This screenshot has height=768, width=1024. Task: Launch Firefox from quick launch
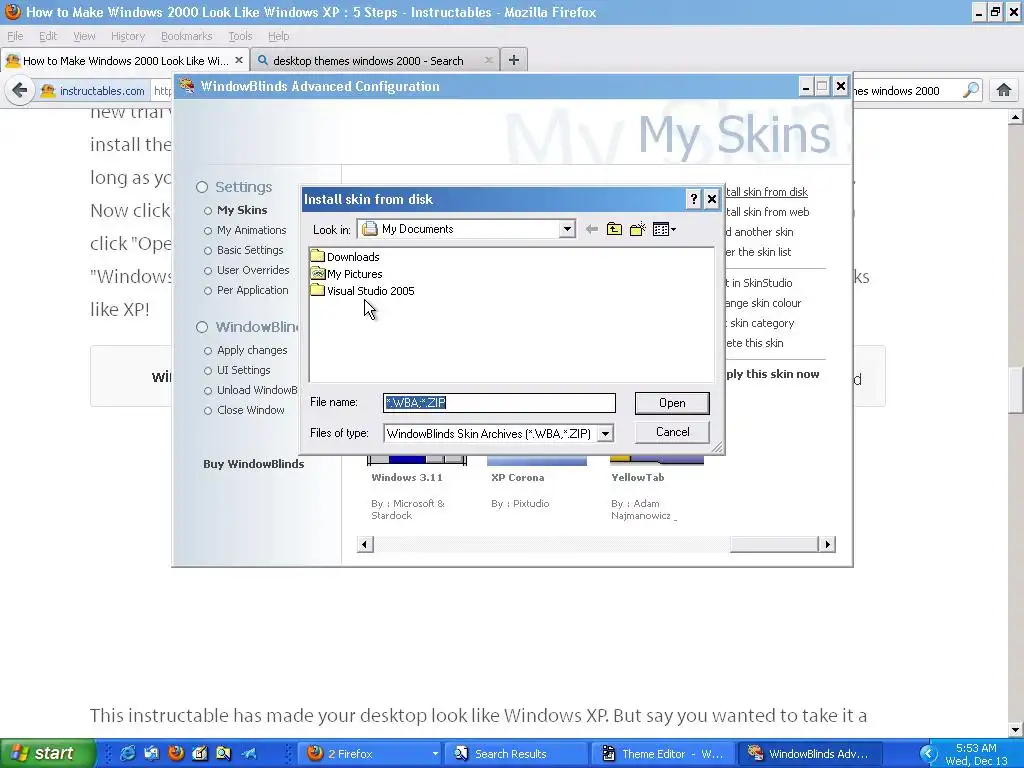click(176, 753)
